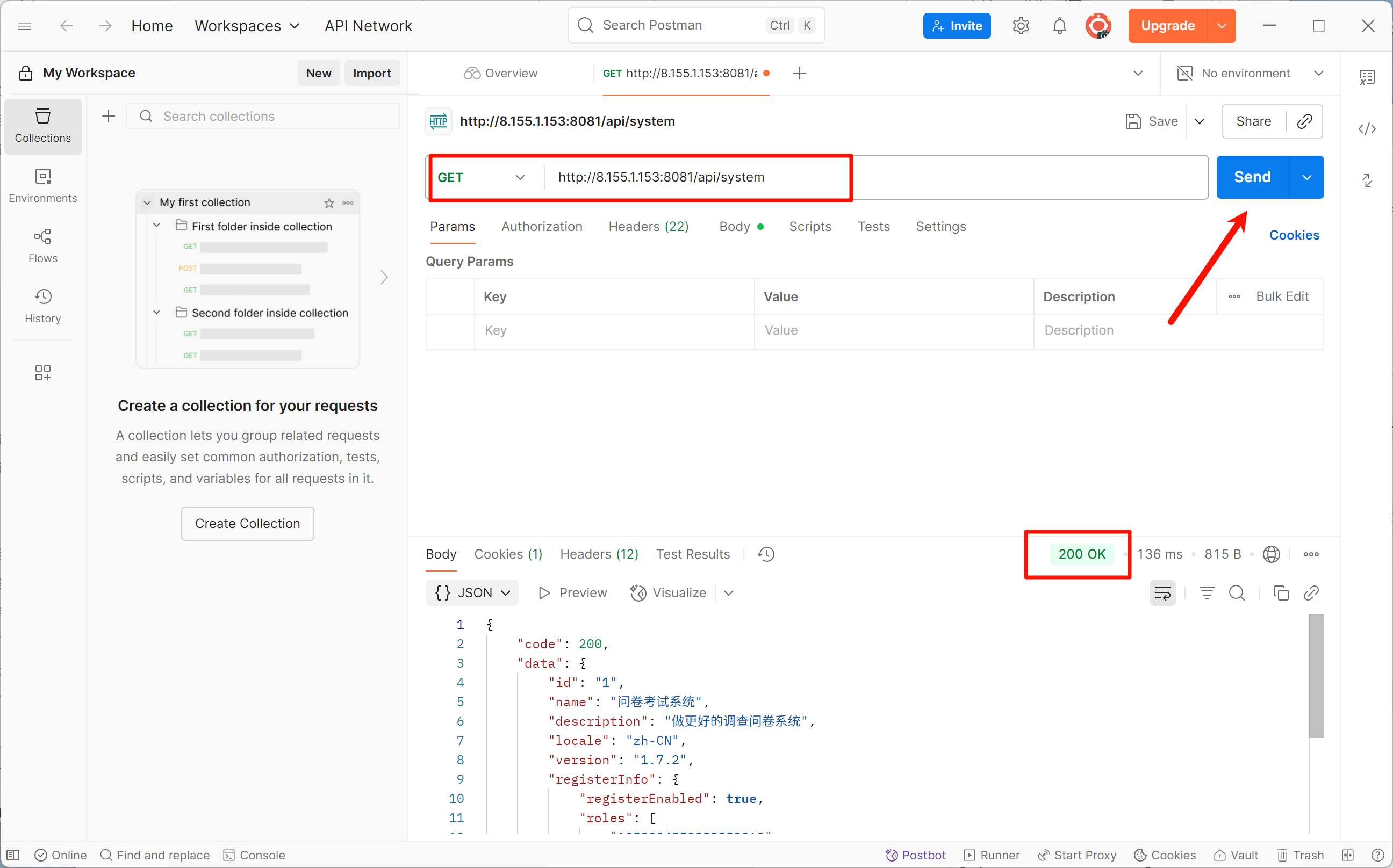Search the response body with the magnifier icon
The image size is (1393, 868).
(x=1237, y=593)
